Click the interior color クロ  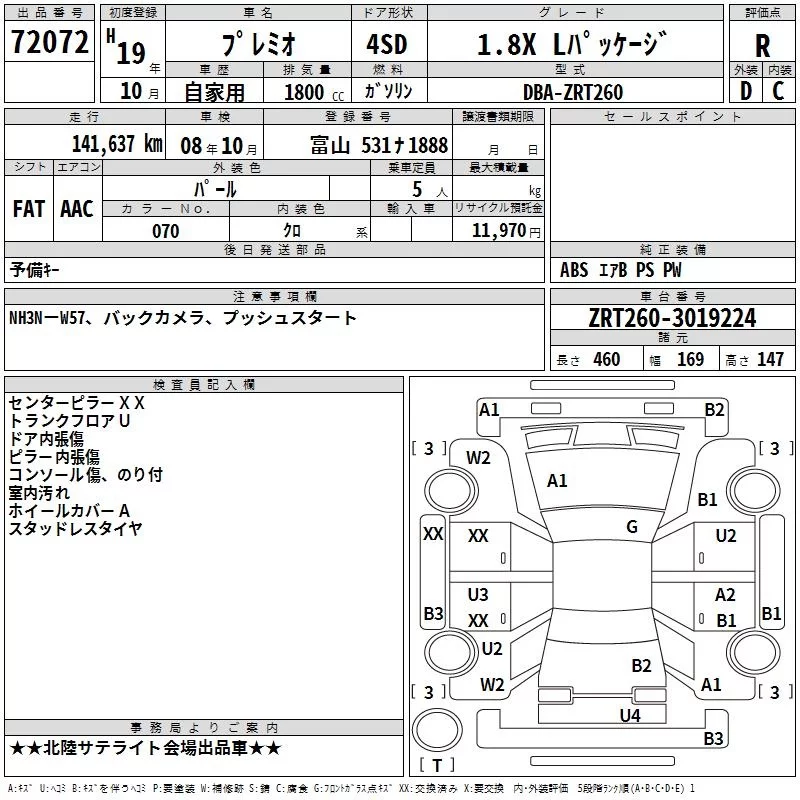point(292,231)
